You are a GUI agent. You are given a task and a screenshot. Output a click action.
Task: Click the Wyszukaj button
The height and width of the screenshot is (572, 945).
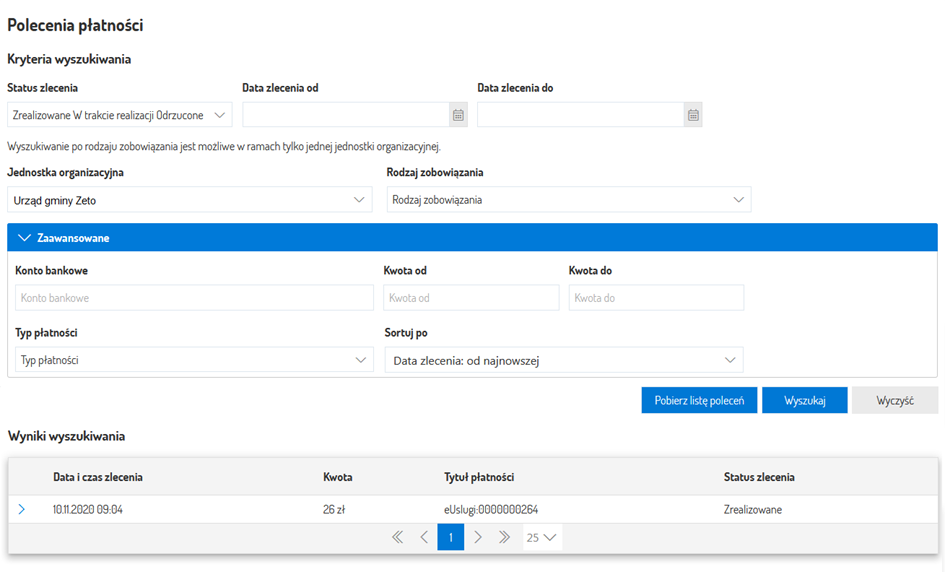(804, 400)
